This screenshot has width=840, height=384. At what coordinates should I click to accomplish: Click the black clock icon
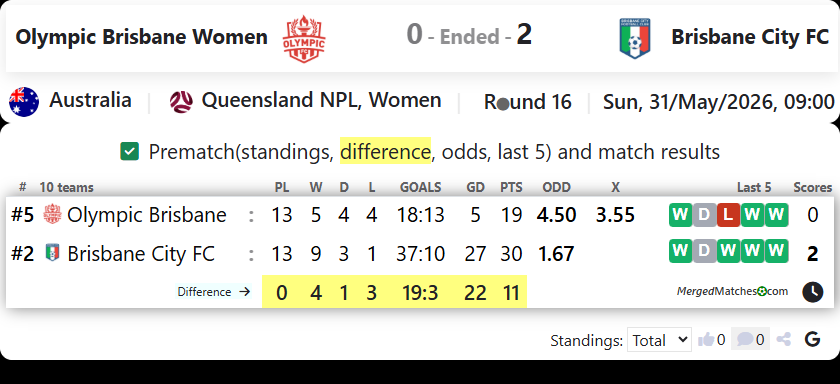(813, 292)
